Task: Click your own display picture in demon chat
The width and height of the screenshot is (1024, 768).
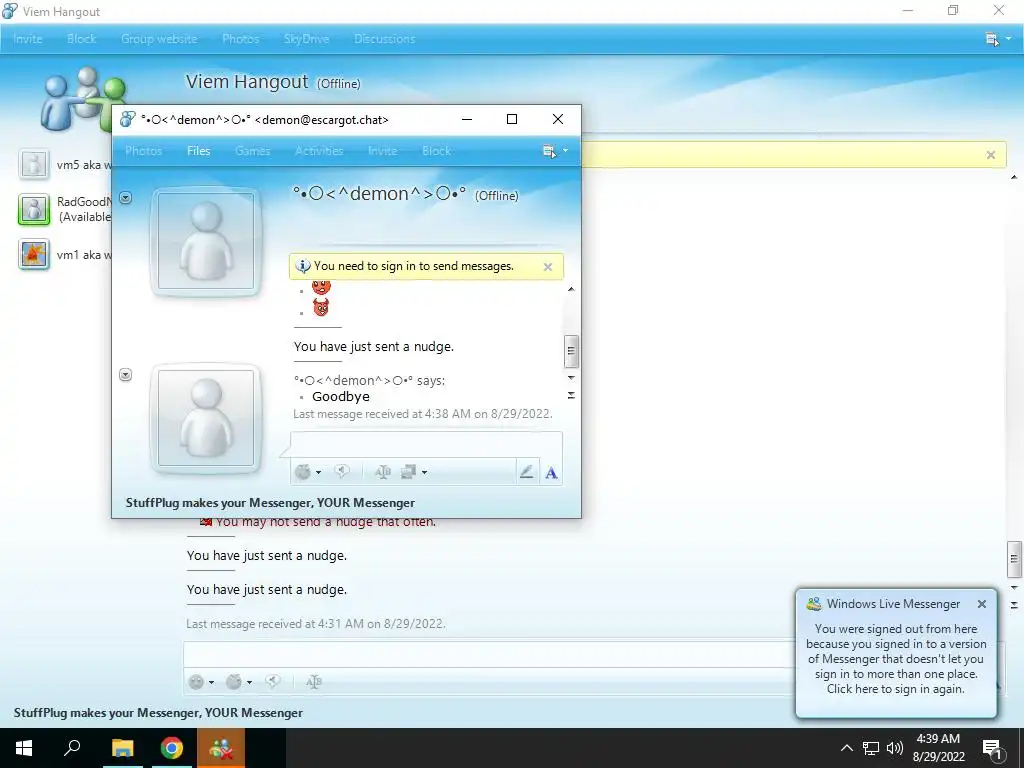Action: pos(206,418)
